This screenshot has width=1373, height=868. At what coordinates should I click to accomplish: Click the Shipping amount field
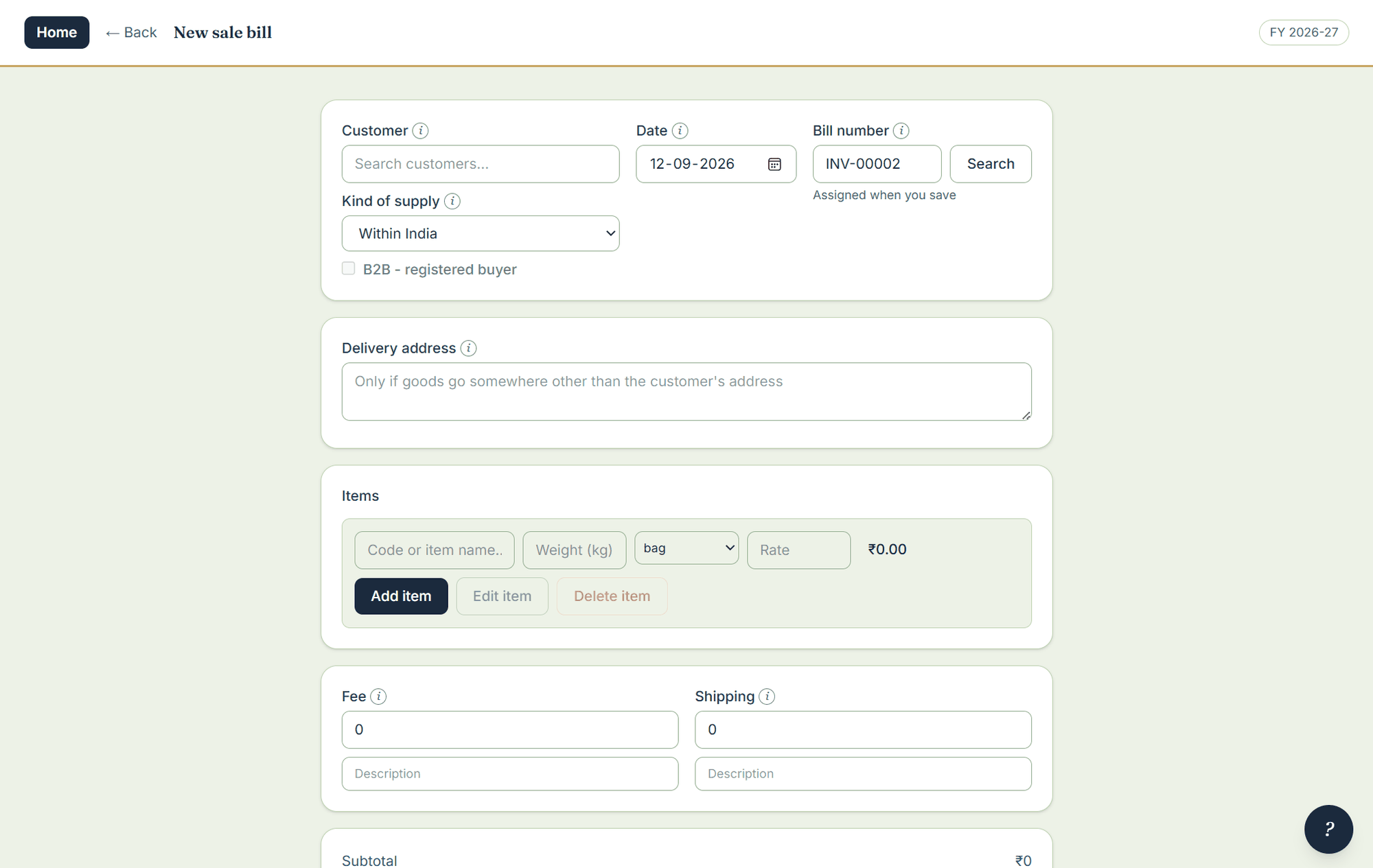(863, 729)
